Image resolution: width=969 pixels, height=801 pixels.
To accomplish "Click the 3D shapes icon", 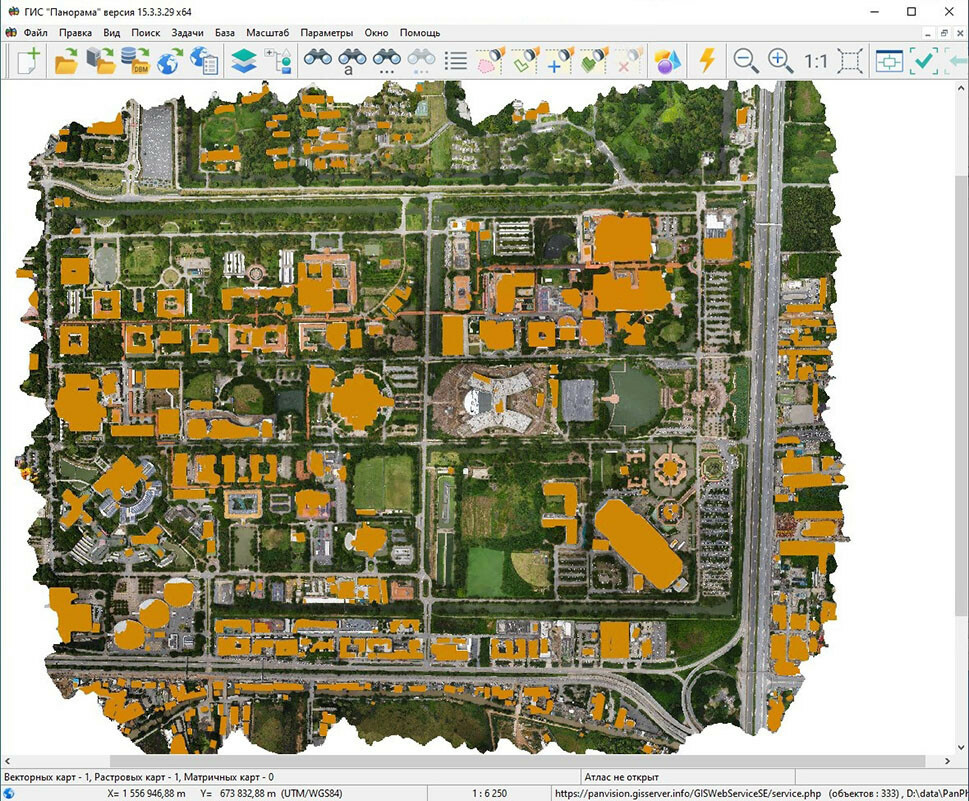I will click(666, 61).
